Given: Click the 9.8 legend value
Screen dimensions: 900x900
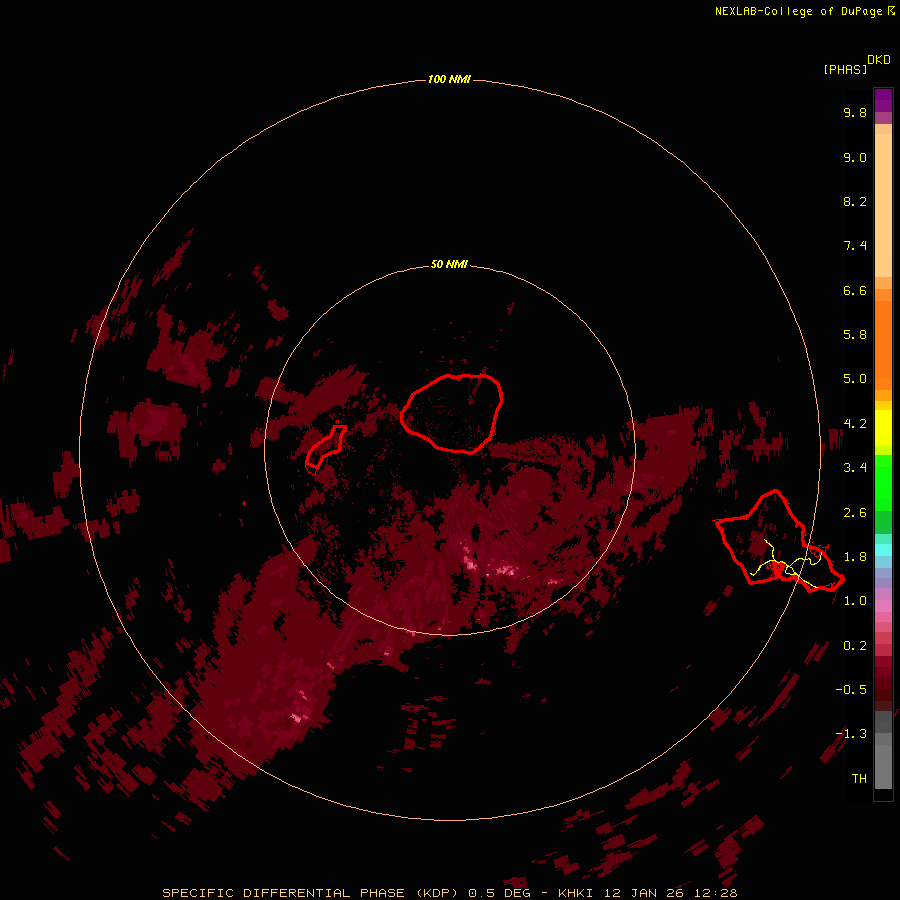Looking at the screenshot, I should pos(855,112).
